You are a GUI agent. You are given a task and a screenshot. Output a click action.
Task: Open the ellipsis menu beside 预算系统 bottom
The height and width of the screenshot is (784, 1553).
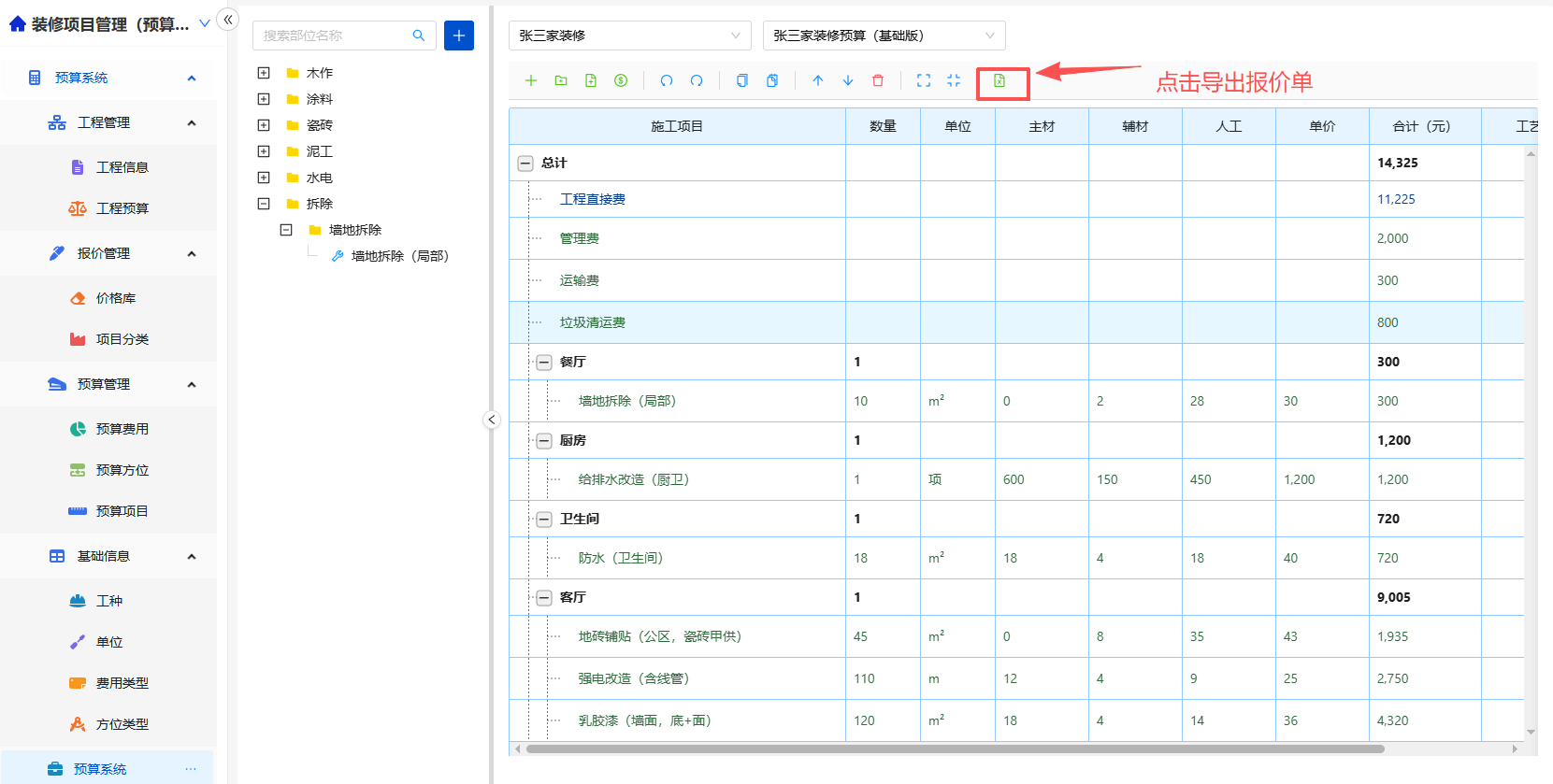coord(191,769)
